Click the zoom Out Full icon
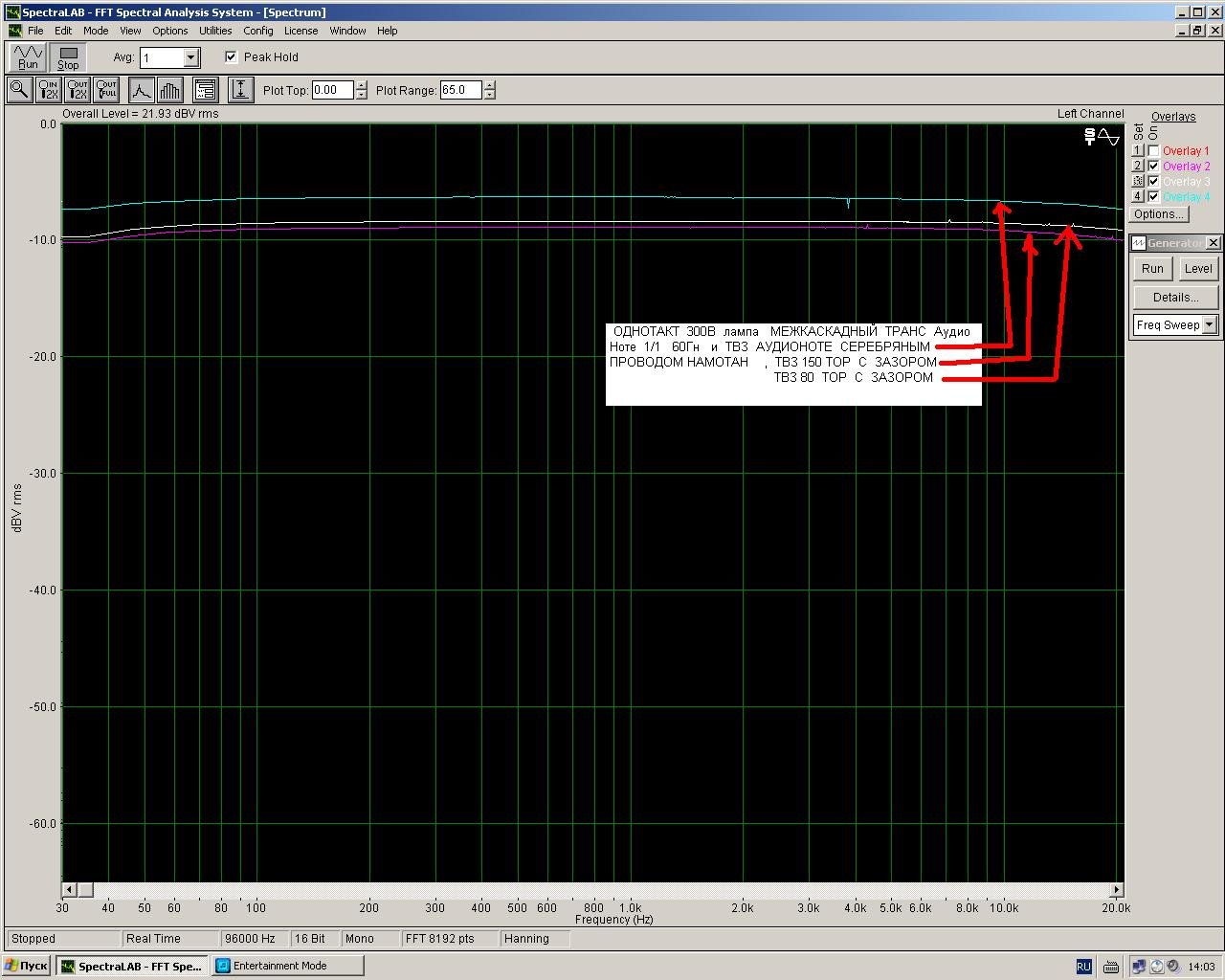This screenshot has height=980, width=1225. [106, 90]
